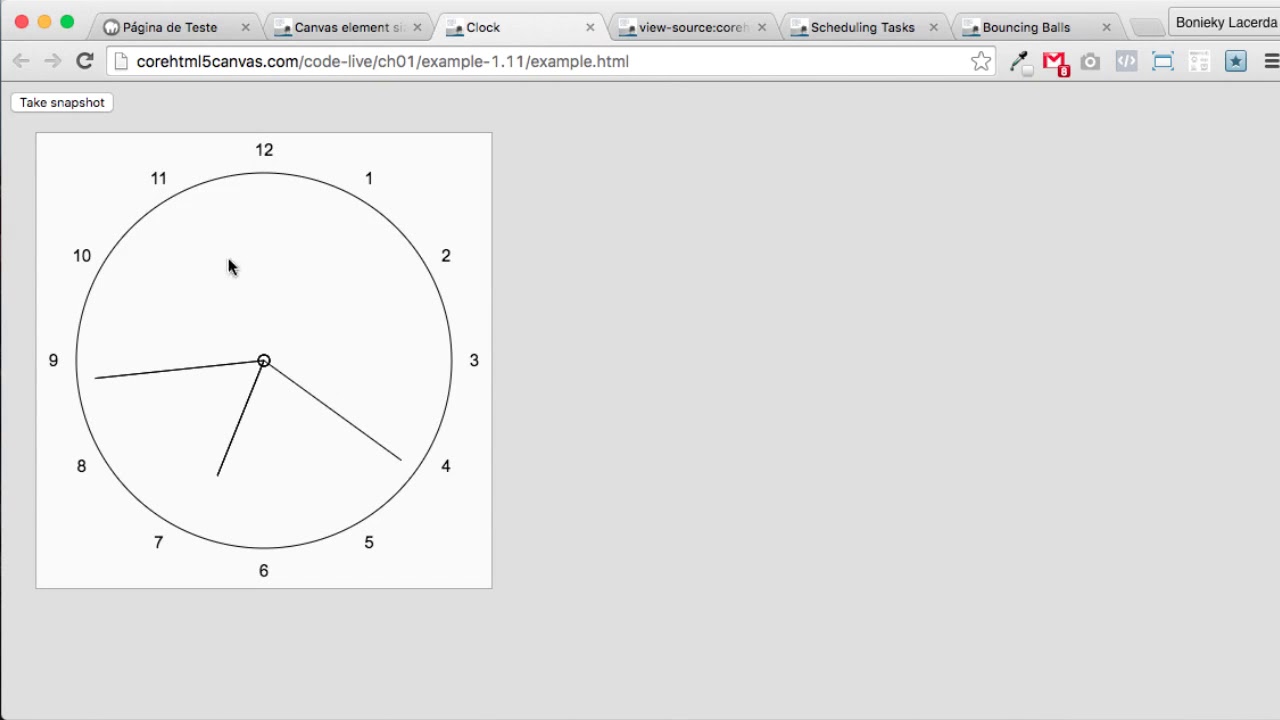The width and height of the screenshot is (1280, 720).
Task: Click the number 7 on clock
Action: (158, 542)
